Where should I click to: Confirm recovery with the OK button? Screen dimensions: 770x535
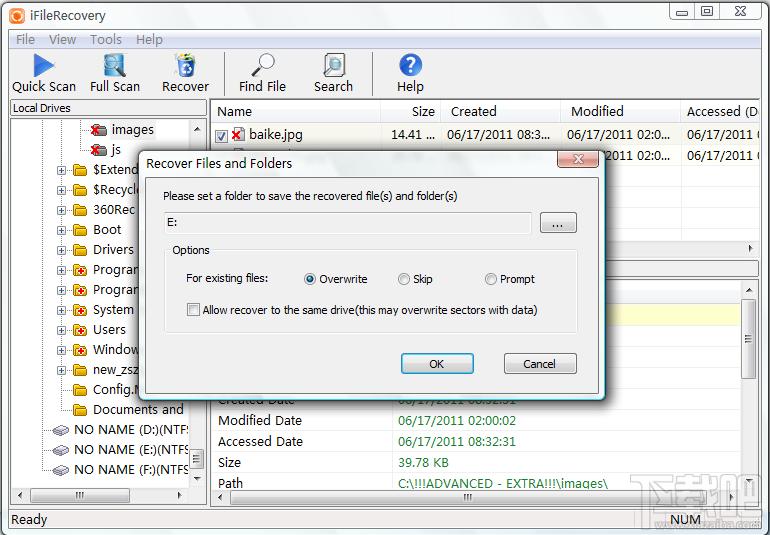(437, 364)
